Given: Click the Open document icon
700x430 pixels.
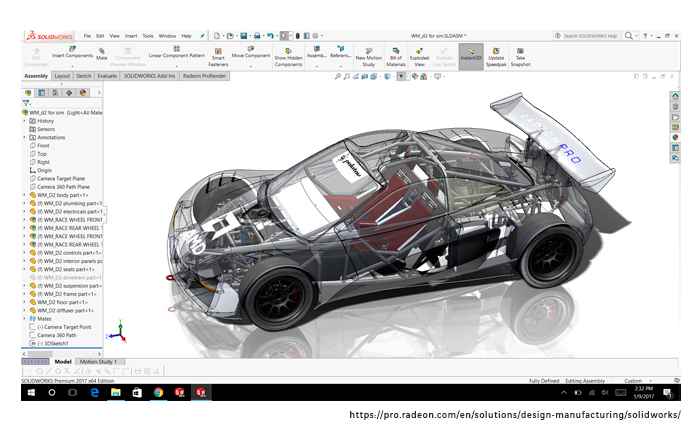Looking at the screenshot, I should coord(230,36).
